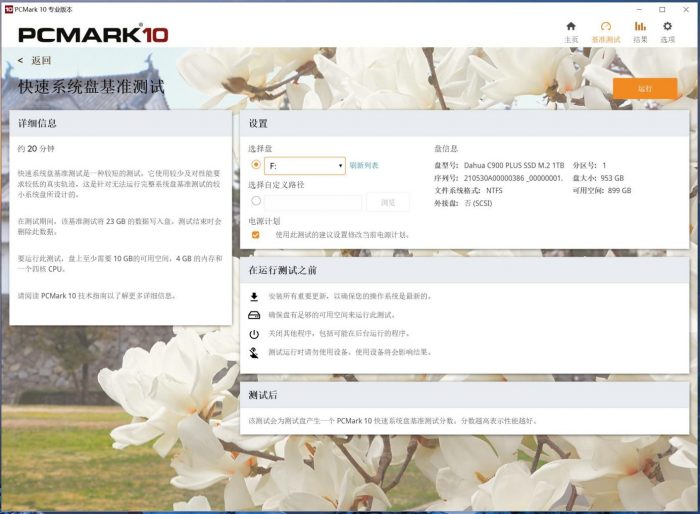This screenshot has width=700, height=514.
Task: Toggle the 电源计划 power plan checkbox
Action: coord(256,235)
